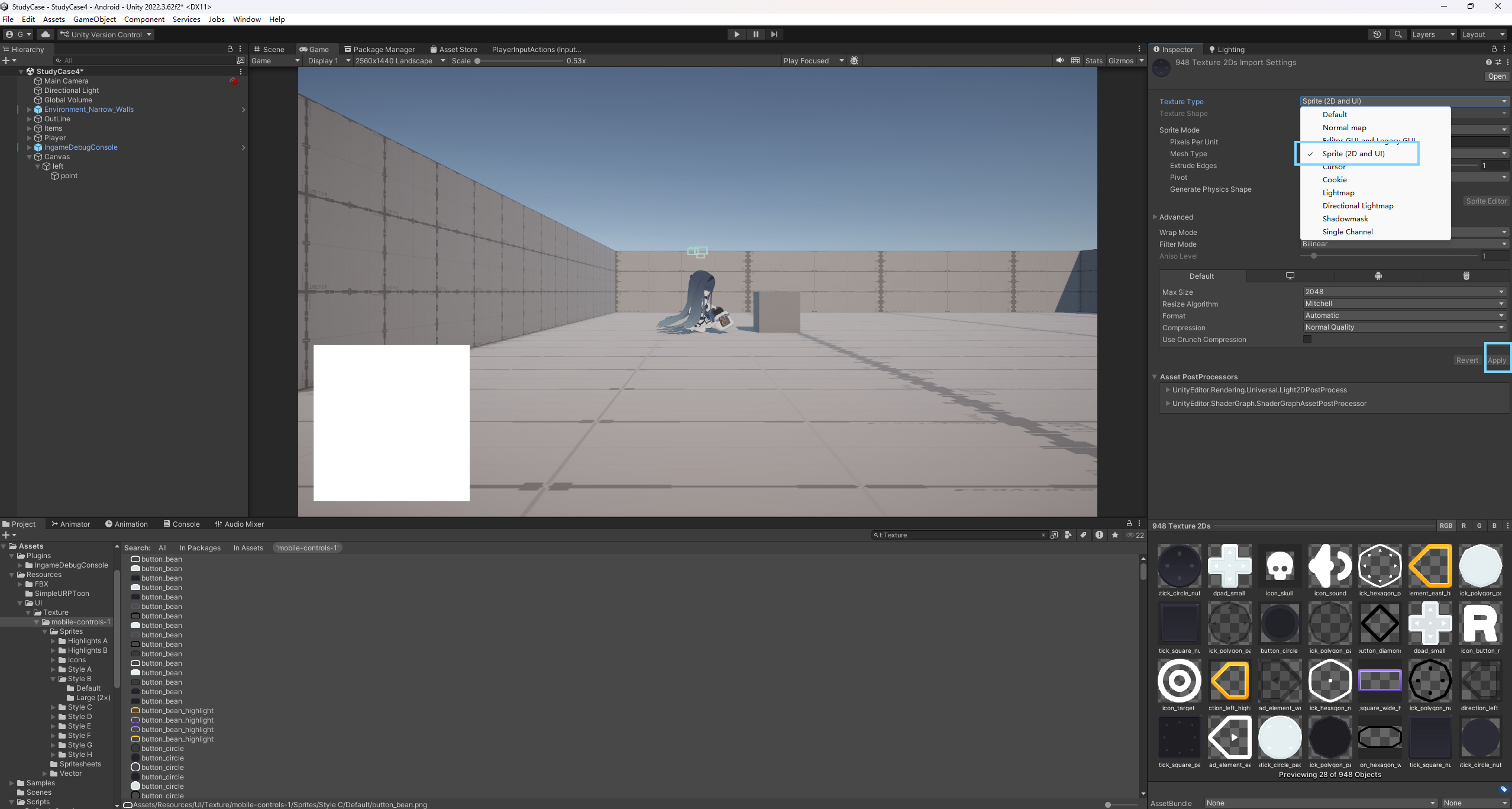
Task: Click the cloud services icon
Action: click(46, 34)
